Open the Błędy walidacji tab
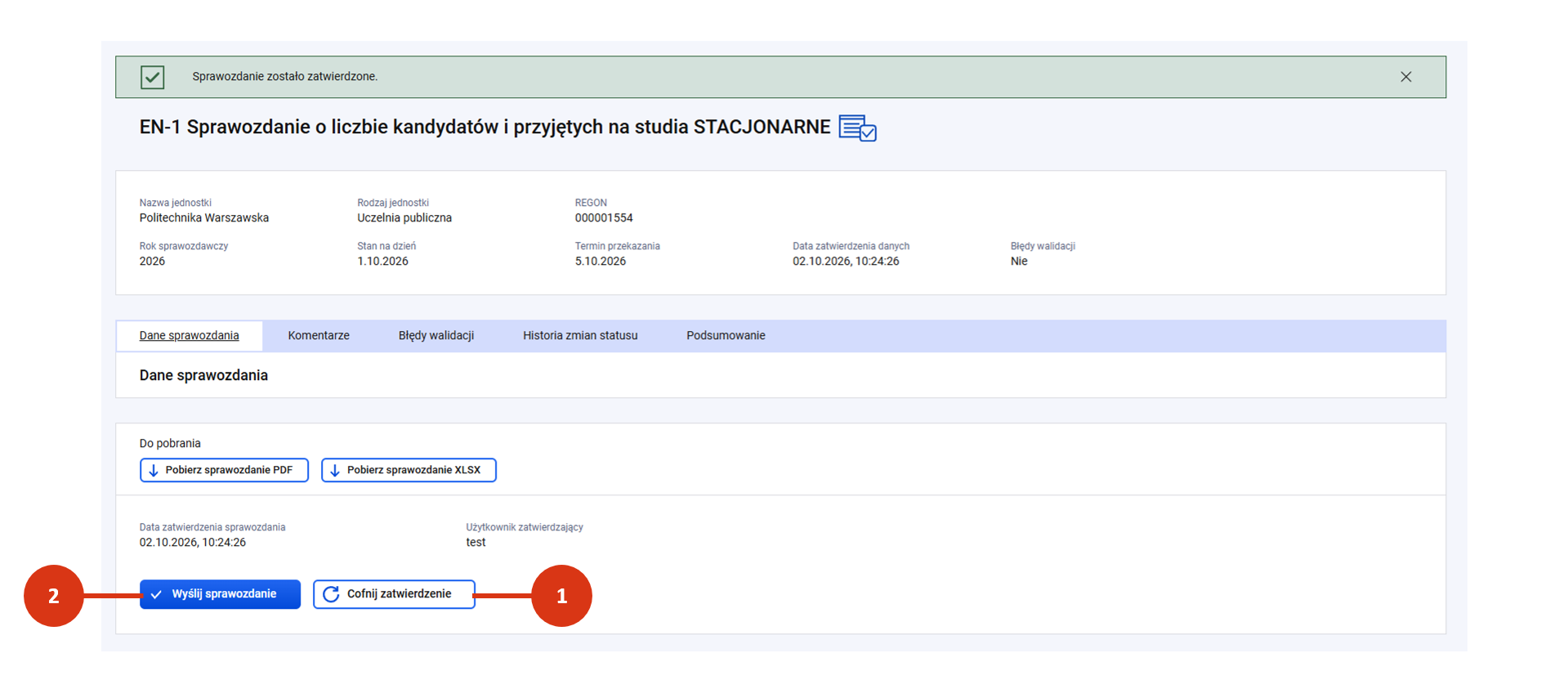This screenshot has width=1568, height=698. point(436,336)
